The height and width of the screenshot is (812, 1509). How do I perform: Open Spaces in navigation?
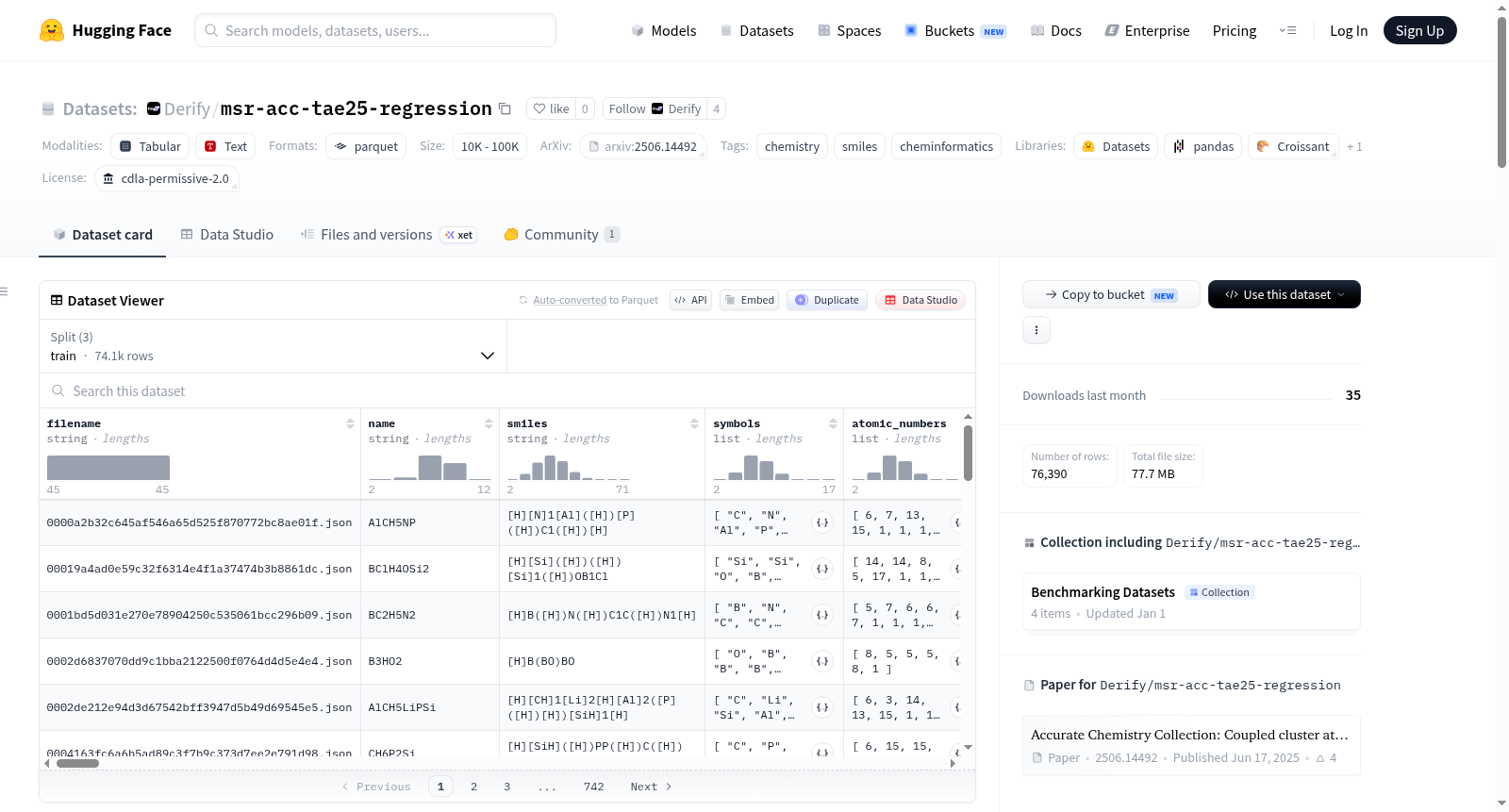tap(849, 30)
